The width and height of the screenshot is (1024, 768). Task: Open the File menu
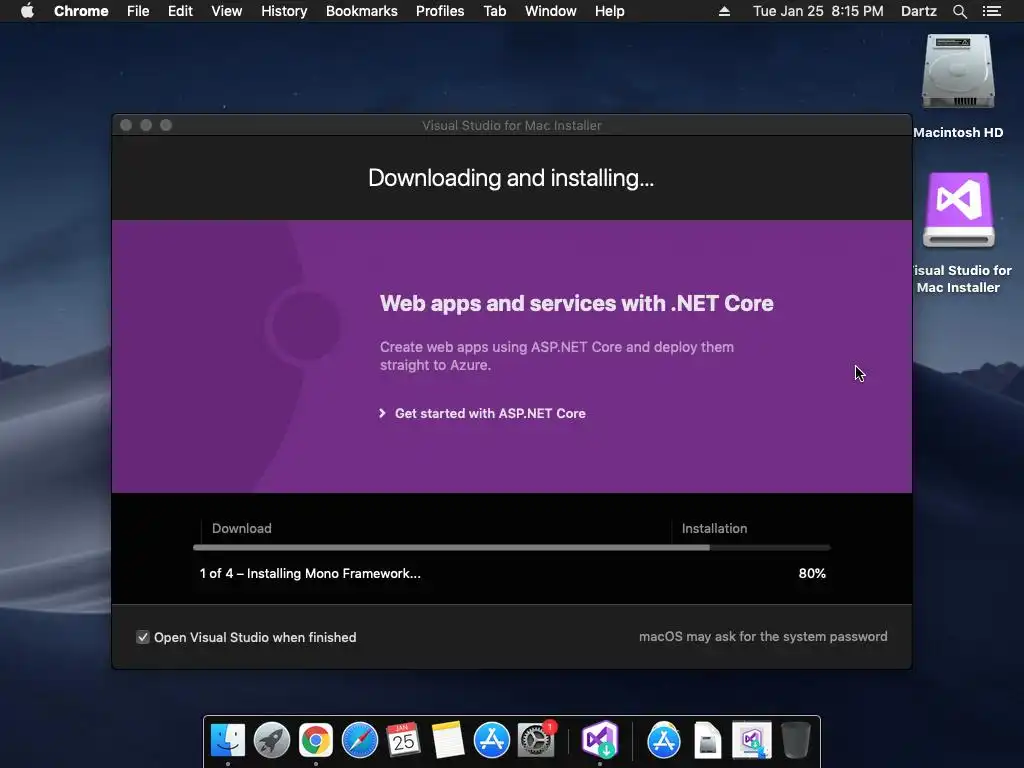138,11
